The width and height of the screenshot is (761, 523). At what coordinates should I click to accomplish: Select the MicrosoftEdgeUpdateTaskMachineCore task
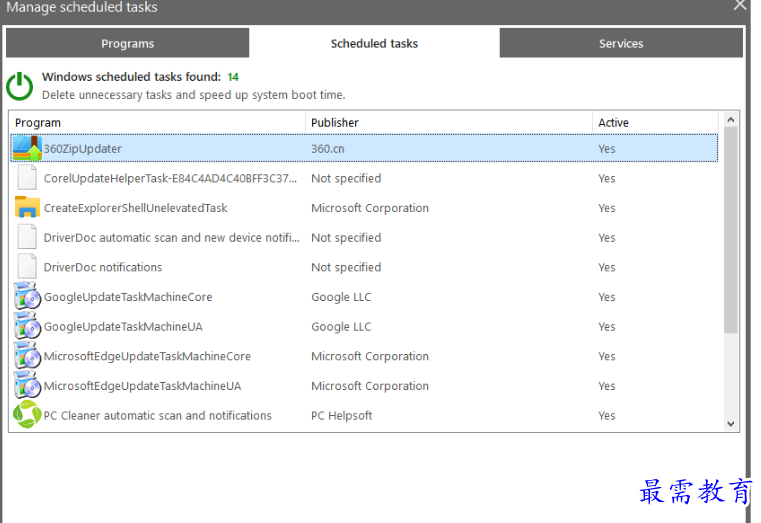coord(147,356)
